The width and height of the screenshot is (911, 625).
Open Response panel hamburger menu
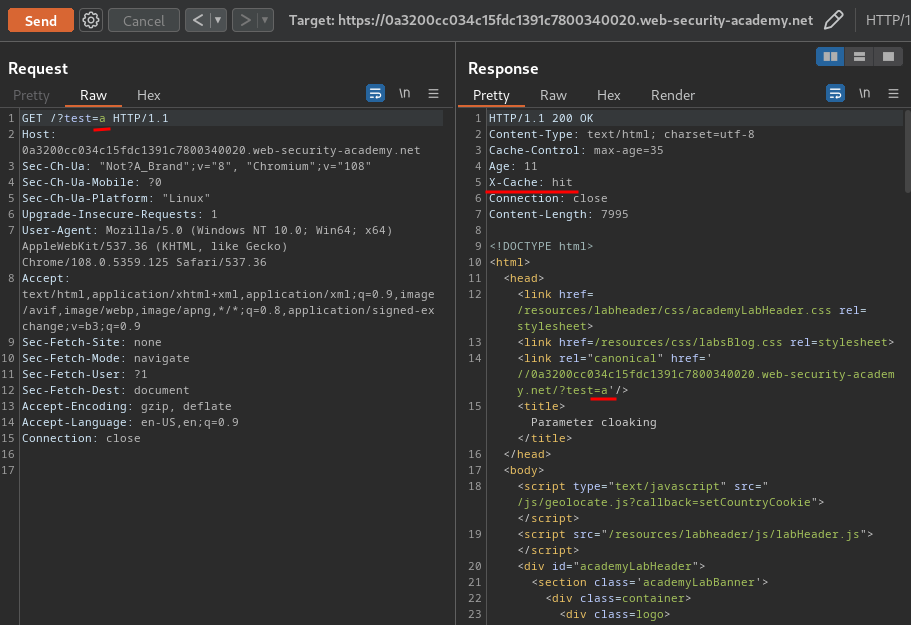894,93
